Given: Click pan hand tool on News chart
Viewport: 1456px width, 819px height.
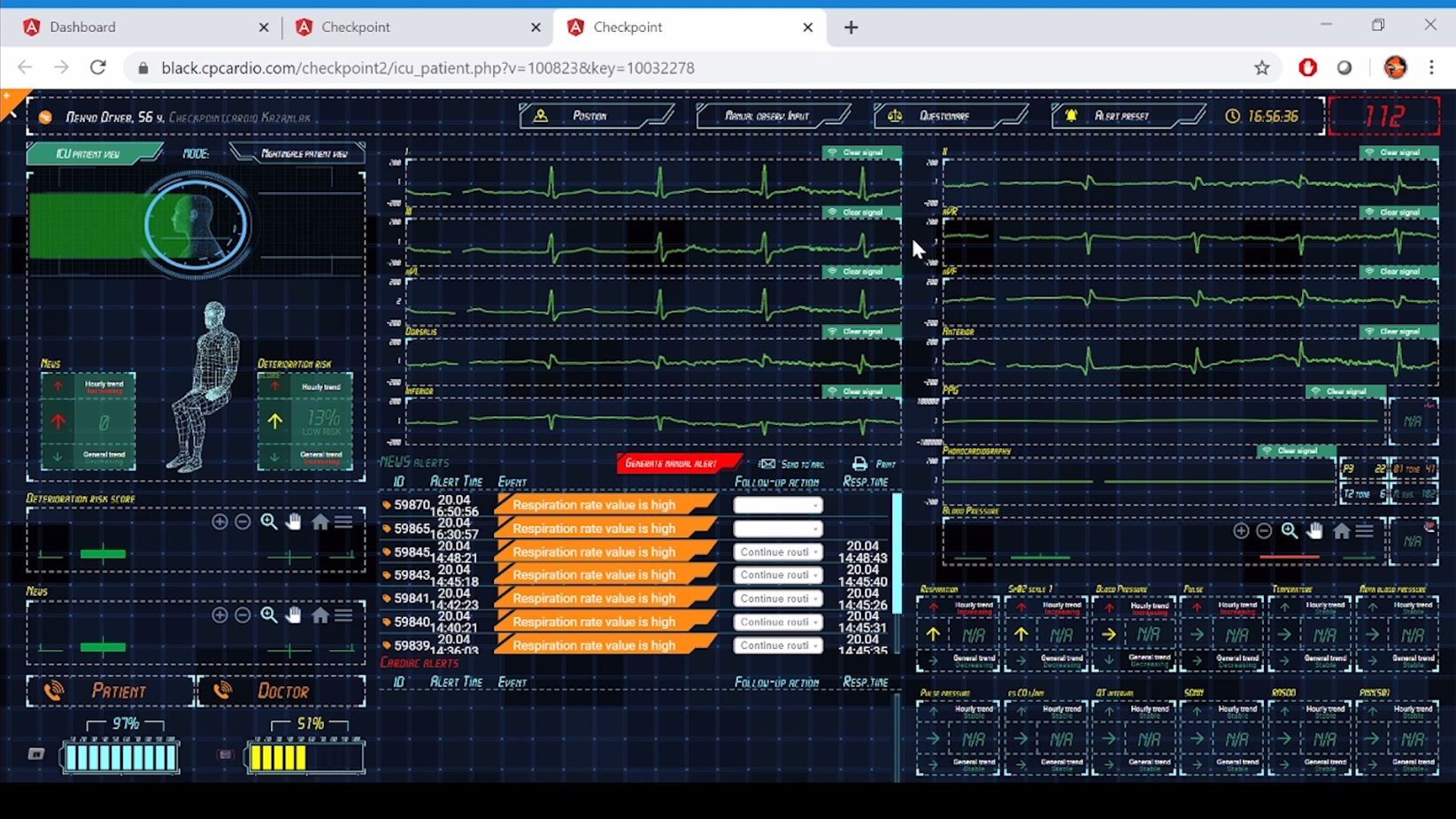Looking at the screenshot, I should (293, 615).
